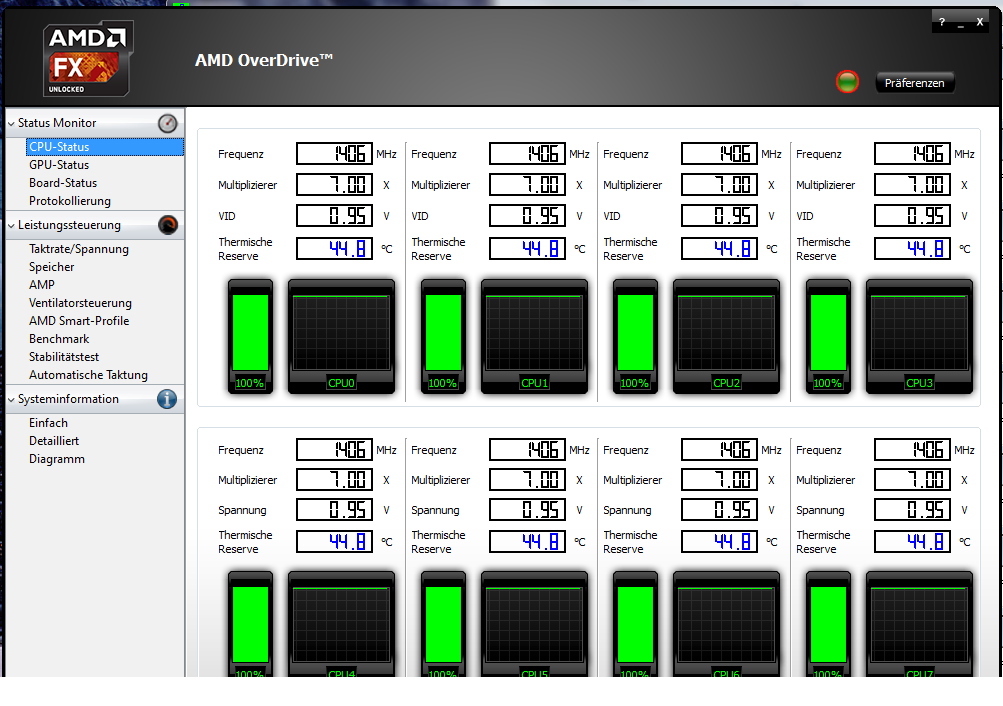The image size is (1003, 706).
Task: Open Detailliert system information
Action: click(x=54, y=441)
